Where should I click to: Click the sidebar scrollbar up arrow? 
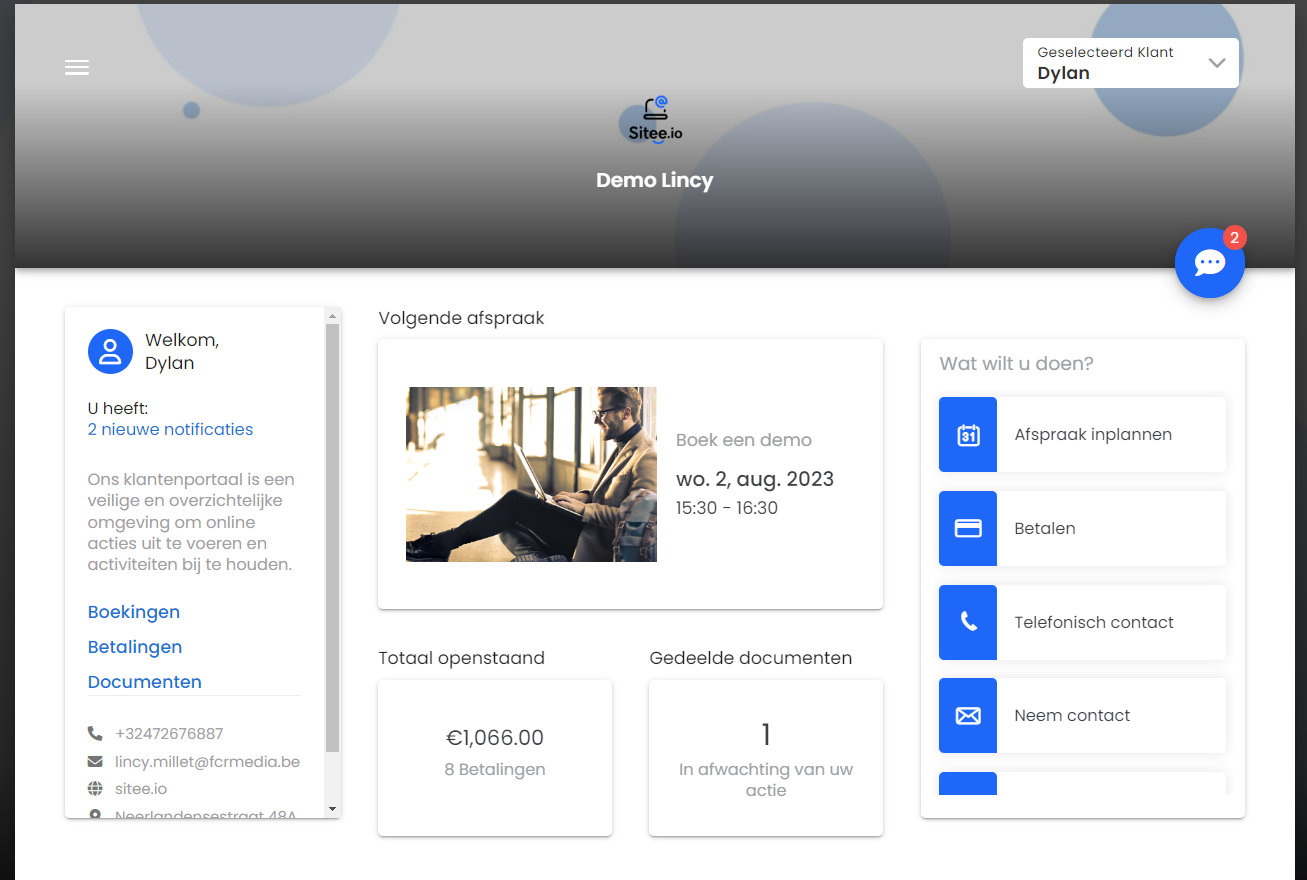(332, 316)
